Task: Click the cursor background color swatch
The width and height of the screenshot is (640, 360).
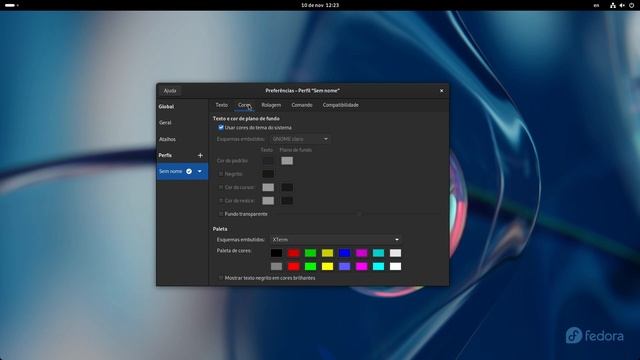Action: coord(287,187)
